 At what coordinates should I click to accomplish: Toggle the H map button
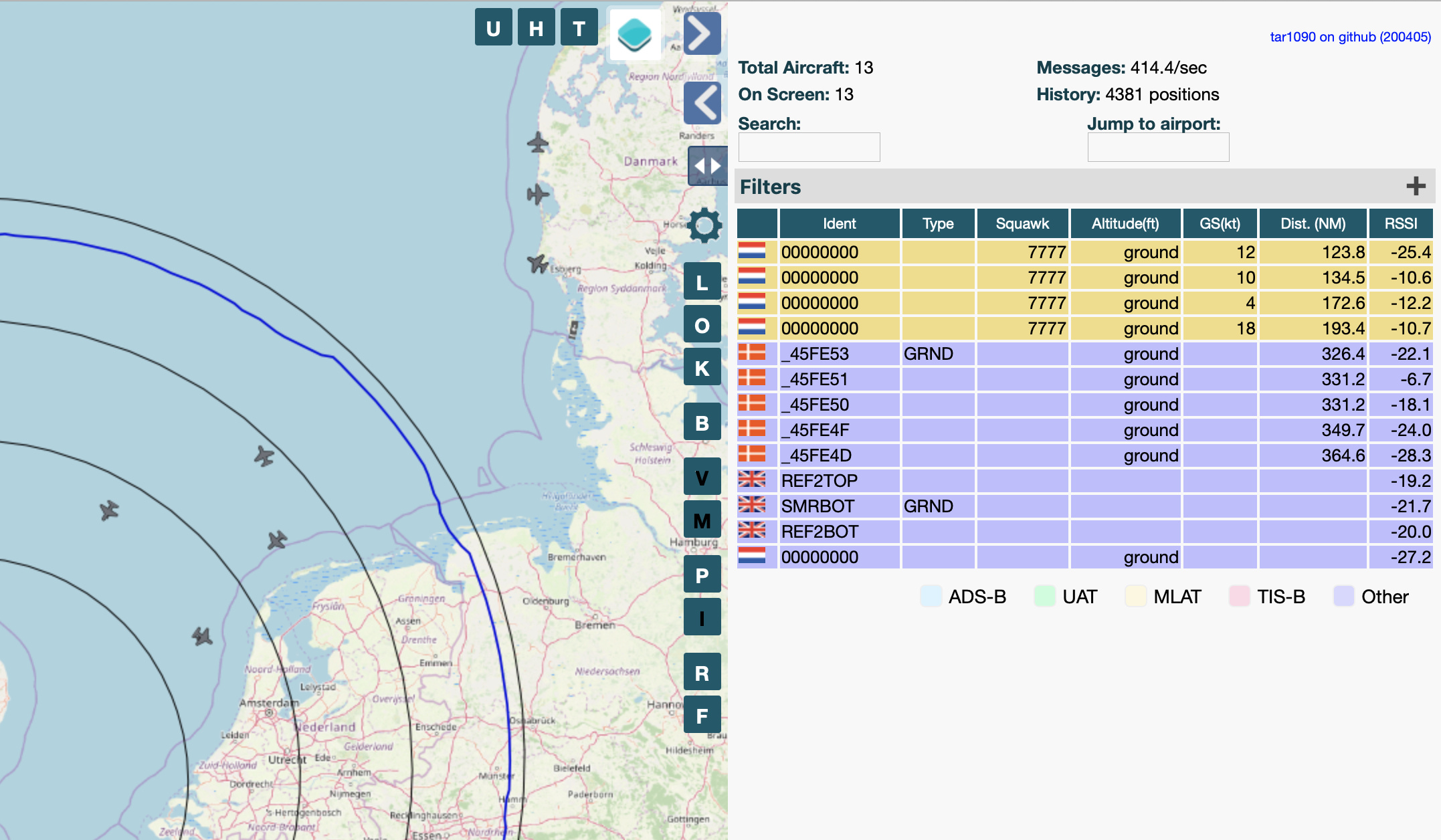click(536, 28)
